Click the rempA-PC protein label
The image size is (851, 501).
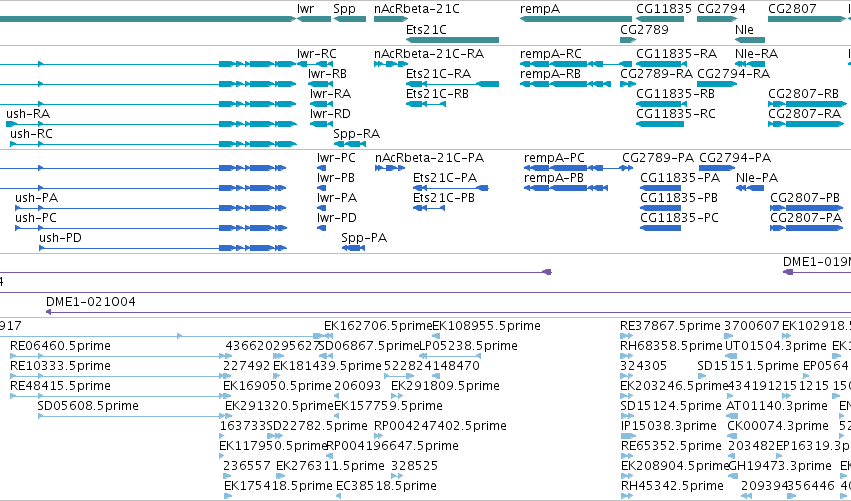(x=554, y=158)
